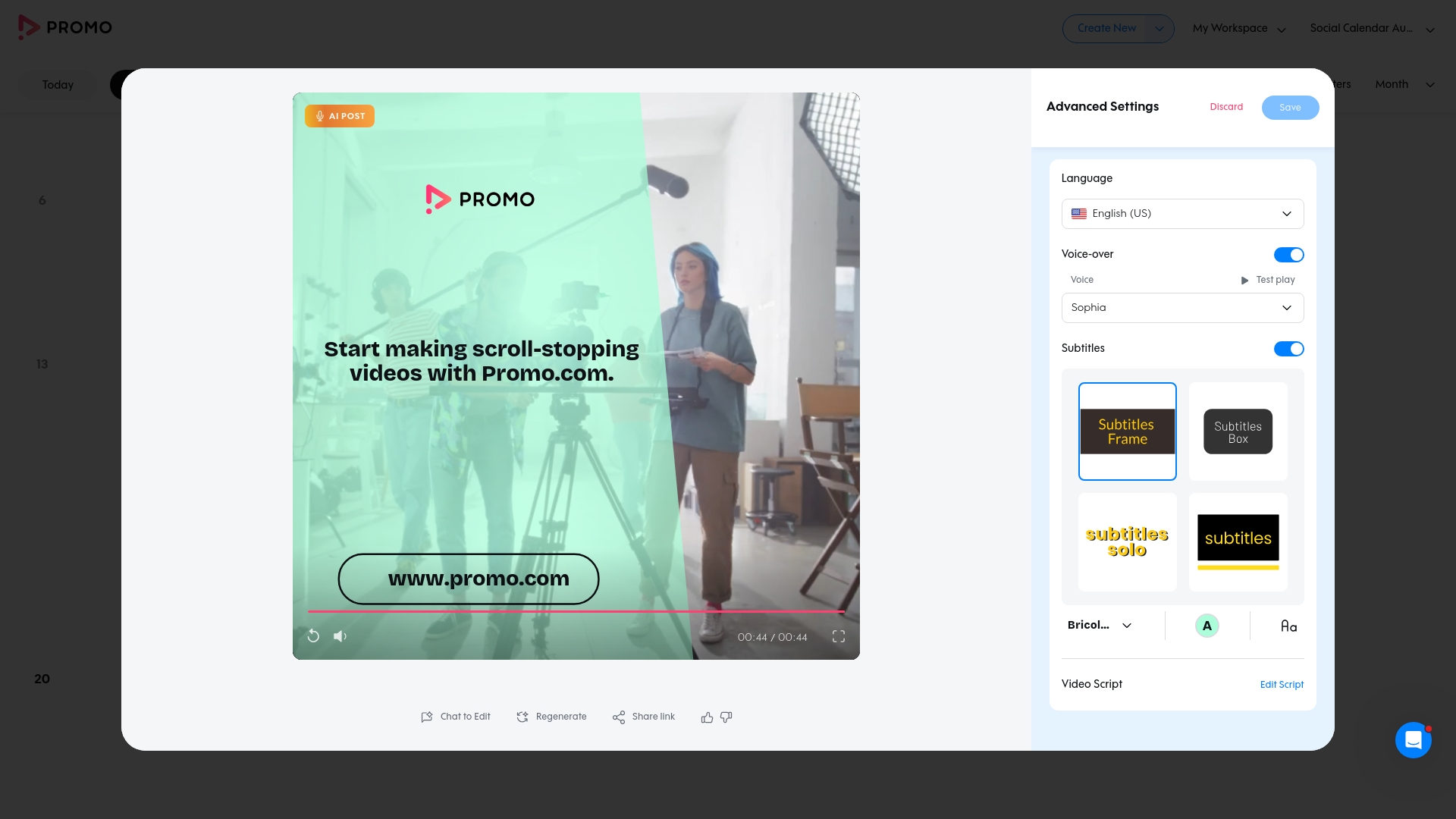Click the green subtitle color swatch
Image resolution: width=1456 pixels, height=819 pixels.
[x=1207, y=626]
